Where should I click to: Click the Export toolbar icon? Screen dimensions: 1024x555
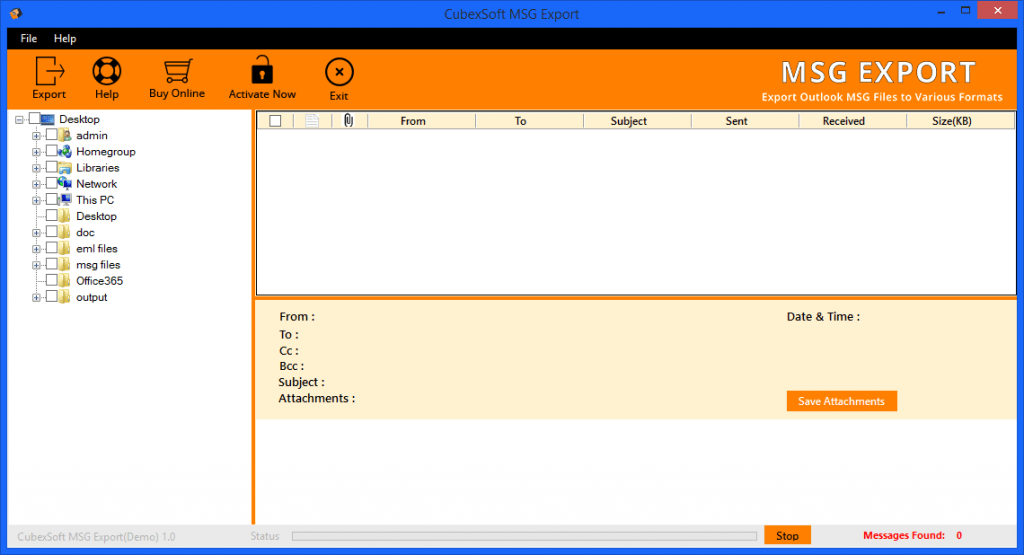[x=49, y=71]
